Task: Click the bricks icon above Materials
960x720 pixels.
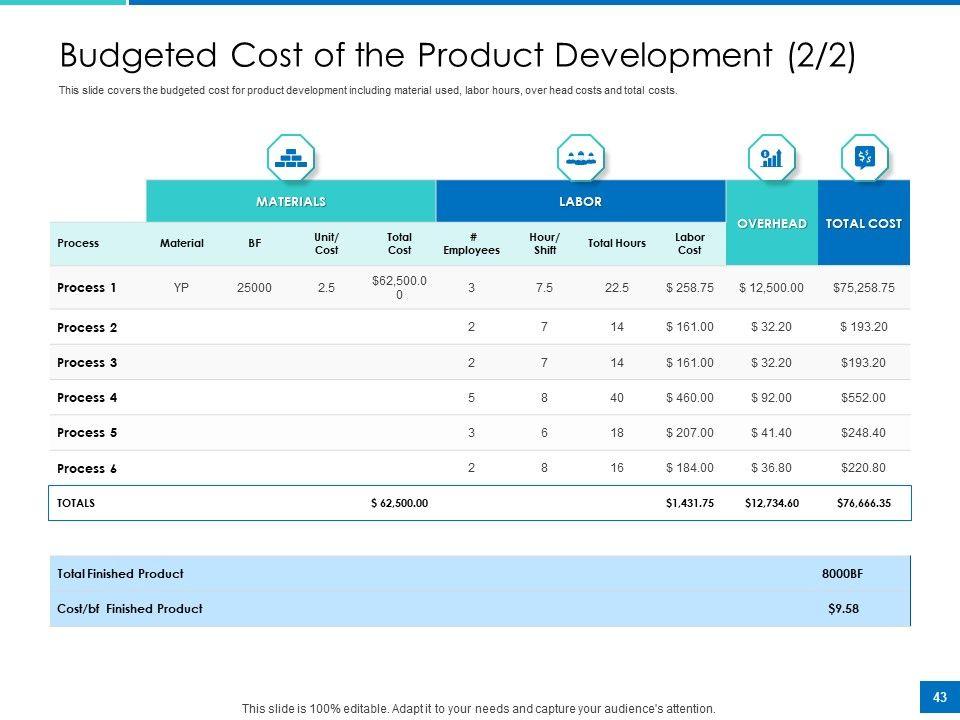Action: point(291,158)
